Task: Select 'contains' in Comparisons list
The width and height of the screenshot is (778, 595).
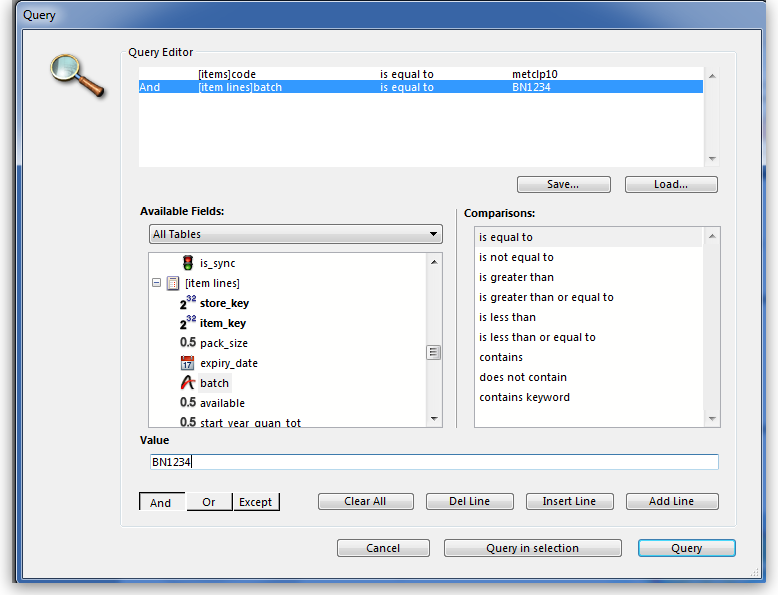Action: pos(501,357)
